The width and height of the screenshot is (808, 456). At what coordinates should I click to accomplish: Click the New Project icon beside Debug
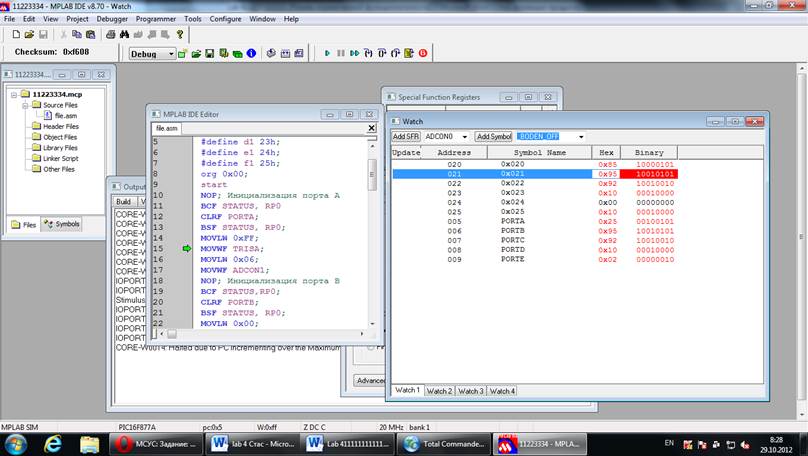click(182, 53)
